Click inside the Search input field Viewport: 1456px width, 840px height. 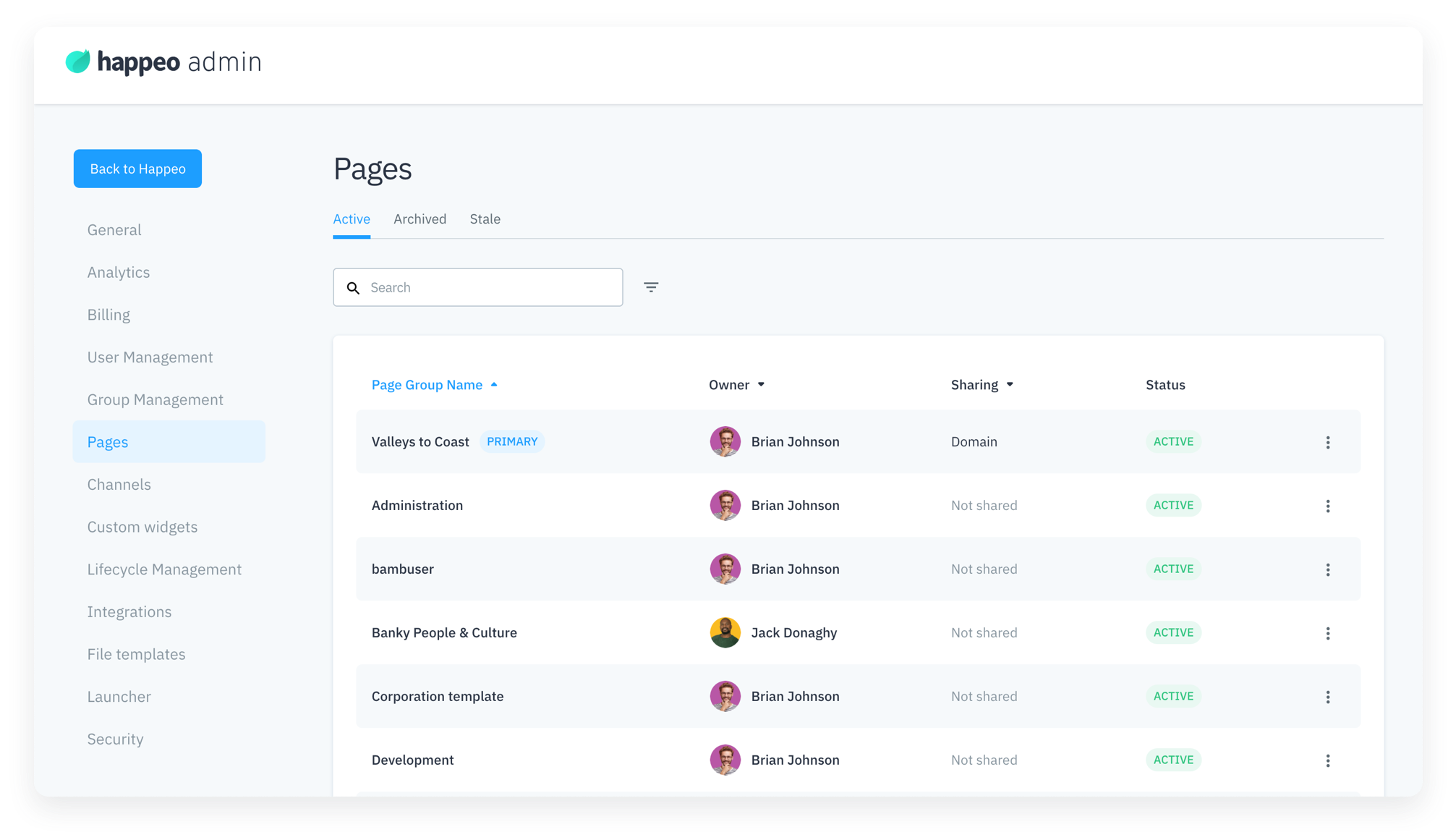pyautogui.click(x=477, y=287)
